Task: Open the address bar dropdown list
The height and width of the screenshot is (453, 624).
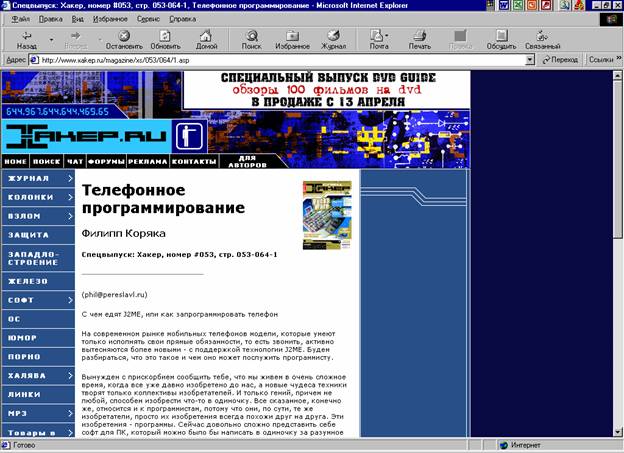Action: (530, 60)
